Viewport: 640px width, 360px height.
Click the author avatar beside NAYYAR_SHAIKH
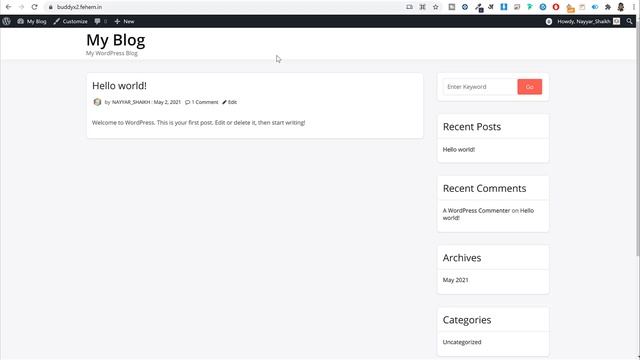tap(97, 102)
